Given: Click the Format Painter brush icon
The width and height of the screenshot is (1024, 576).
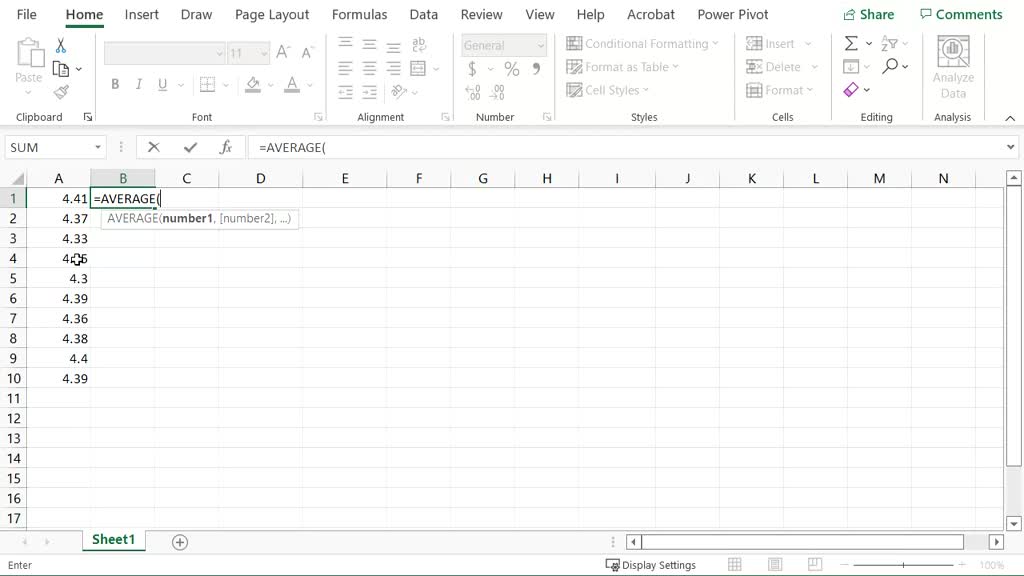Looking at the screenshot, I should click(61, 92).
